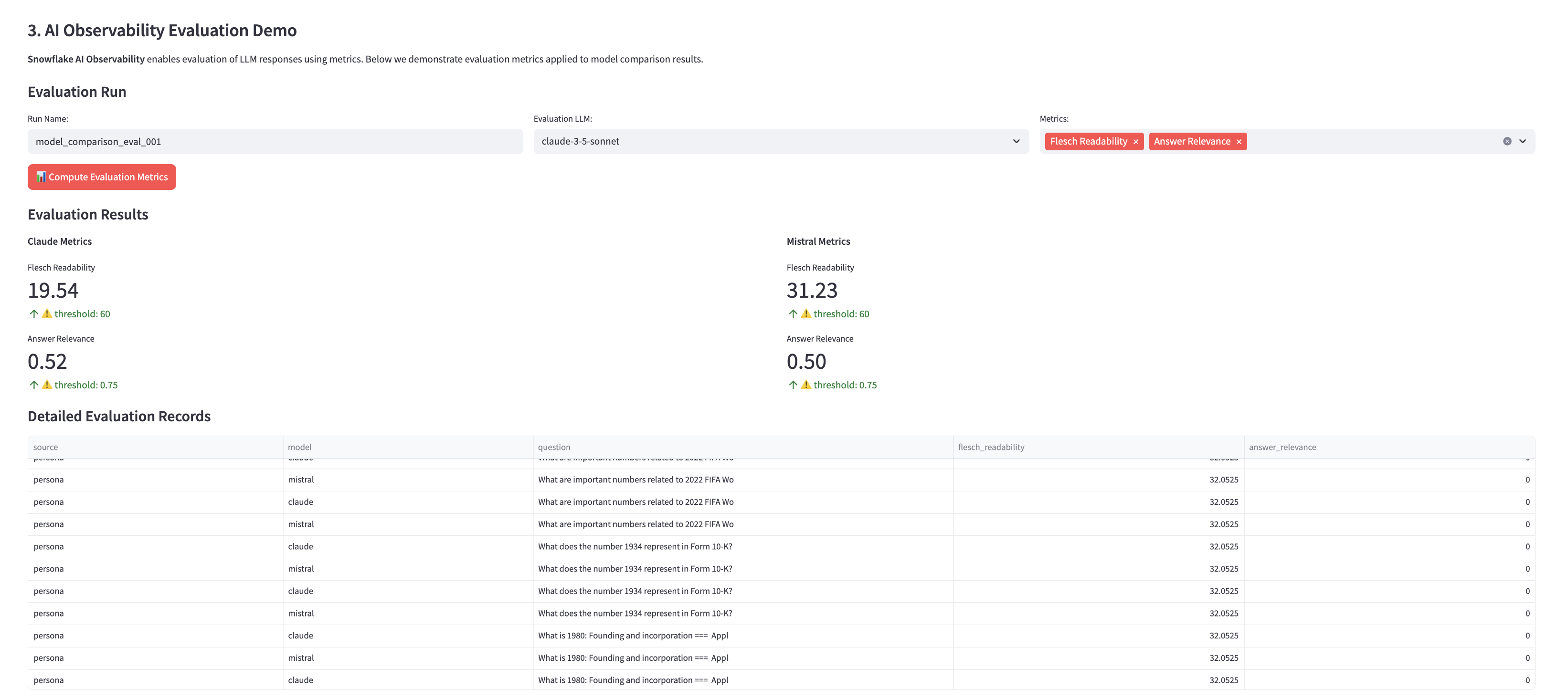
Task: Remove the Answer Relevance metric tag
Action: [x=1238, y=142]
